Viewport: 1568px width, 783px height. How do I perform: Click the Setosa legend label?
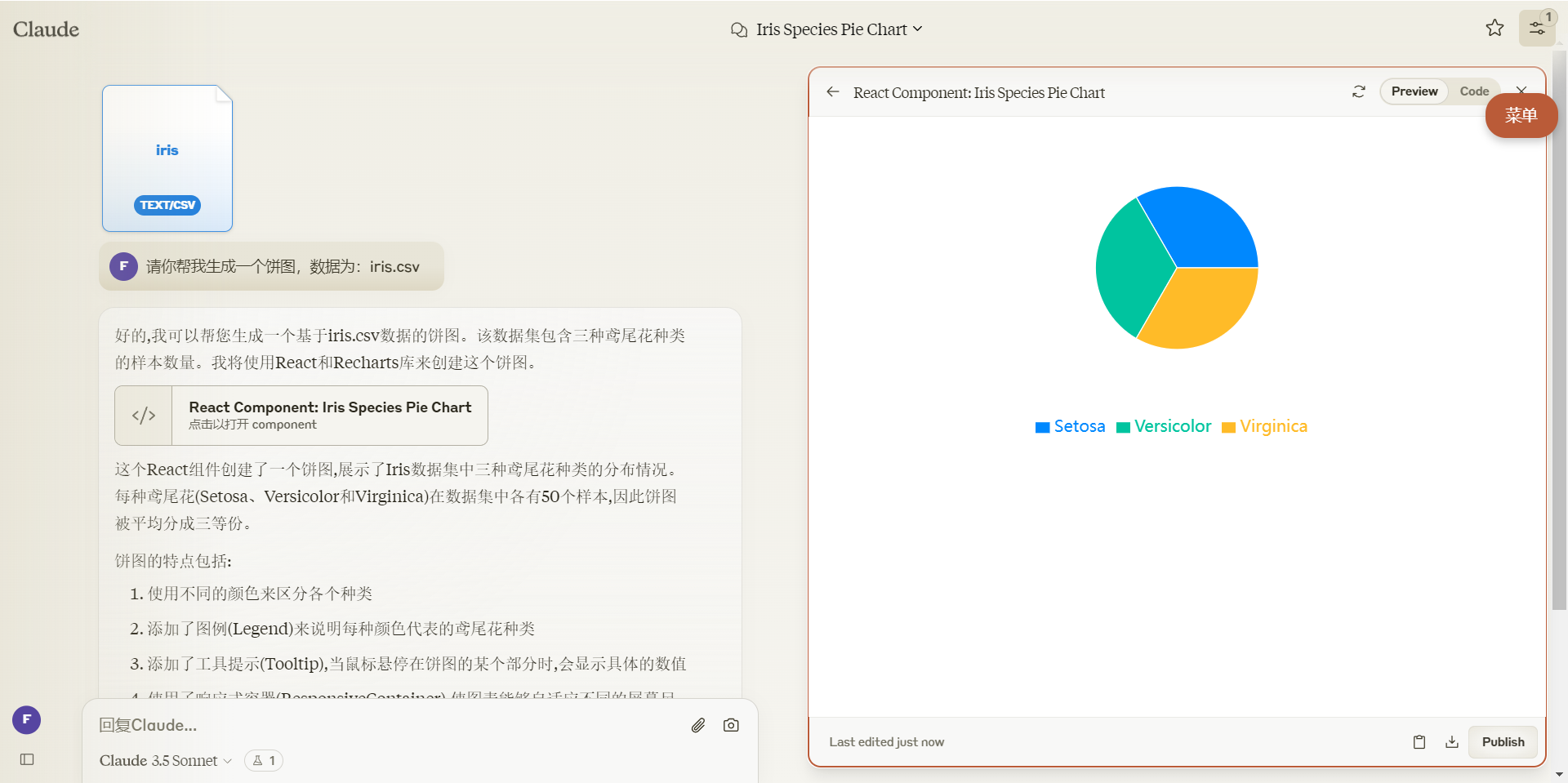[x=1079, y=426]
